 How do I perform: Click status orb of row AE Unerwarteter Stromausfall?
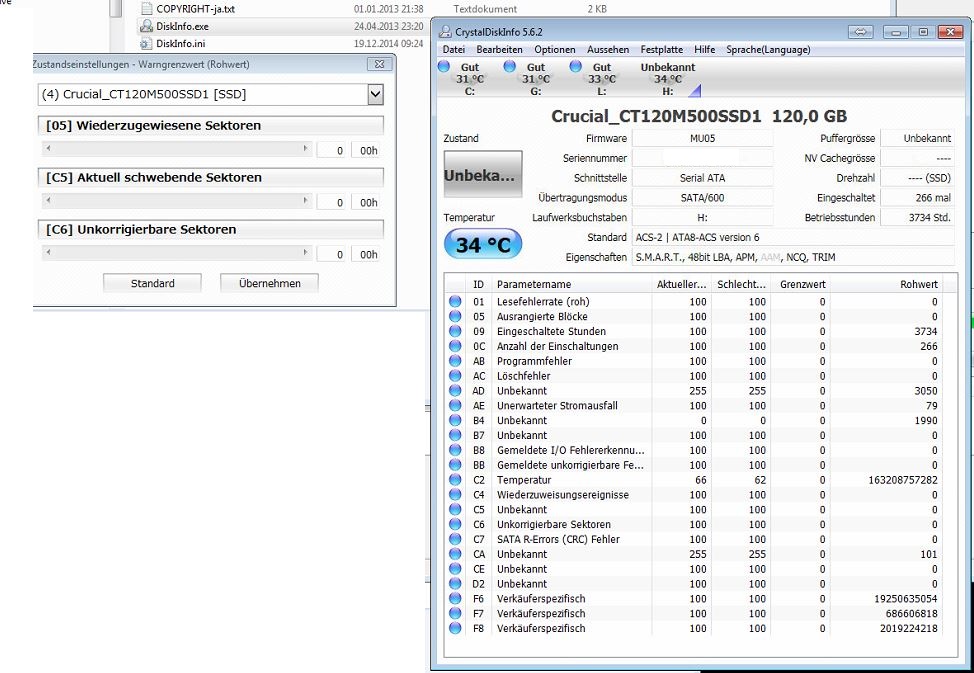455,406
